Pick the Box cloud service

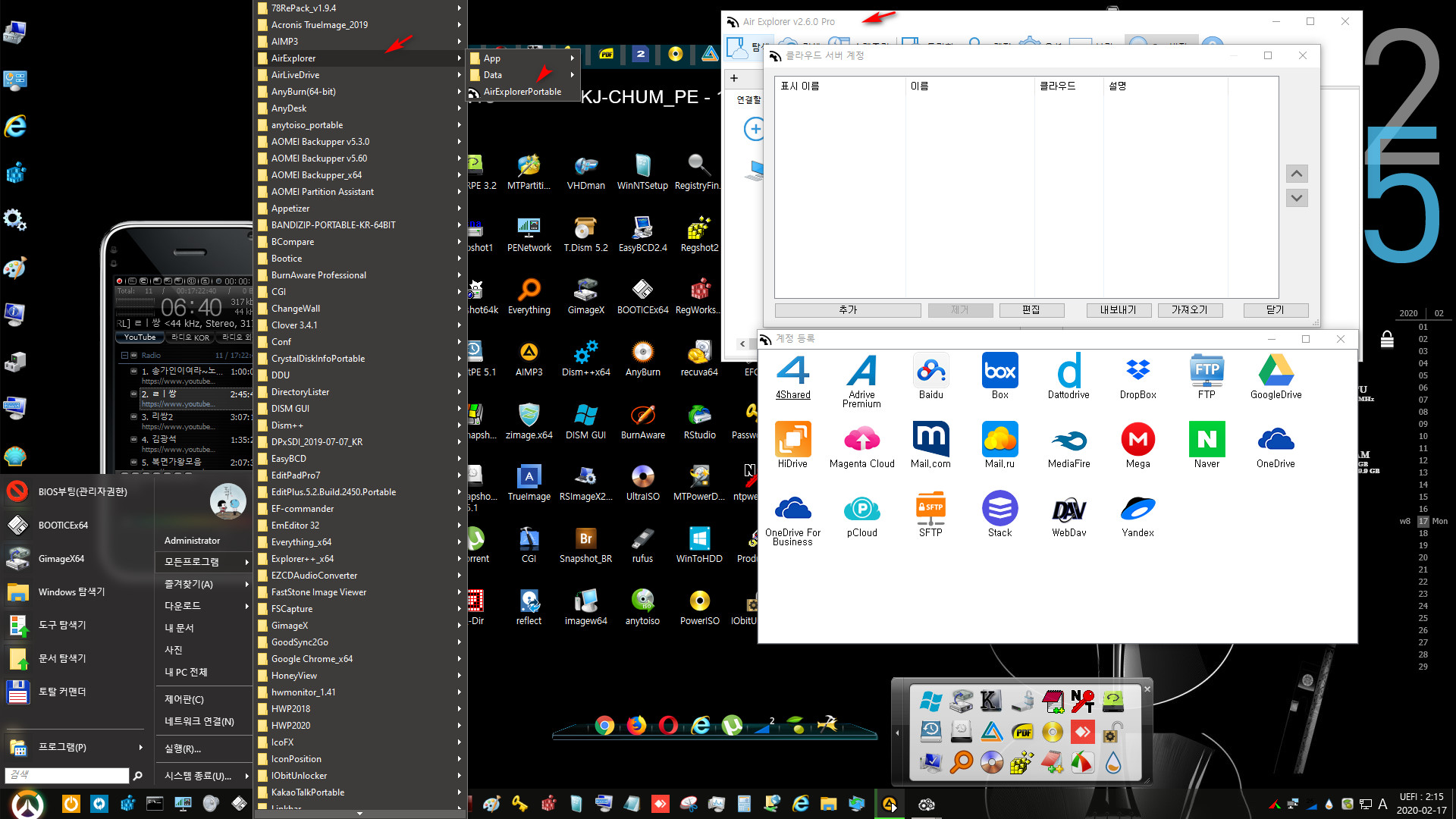pyautogui.click(x=1000, y=377)
